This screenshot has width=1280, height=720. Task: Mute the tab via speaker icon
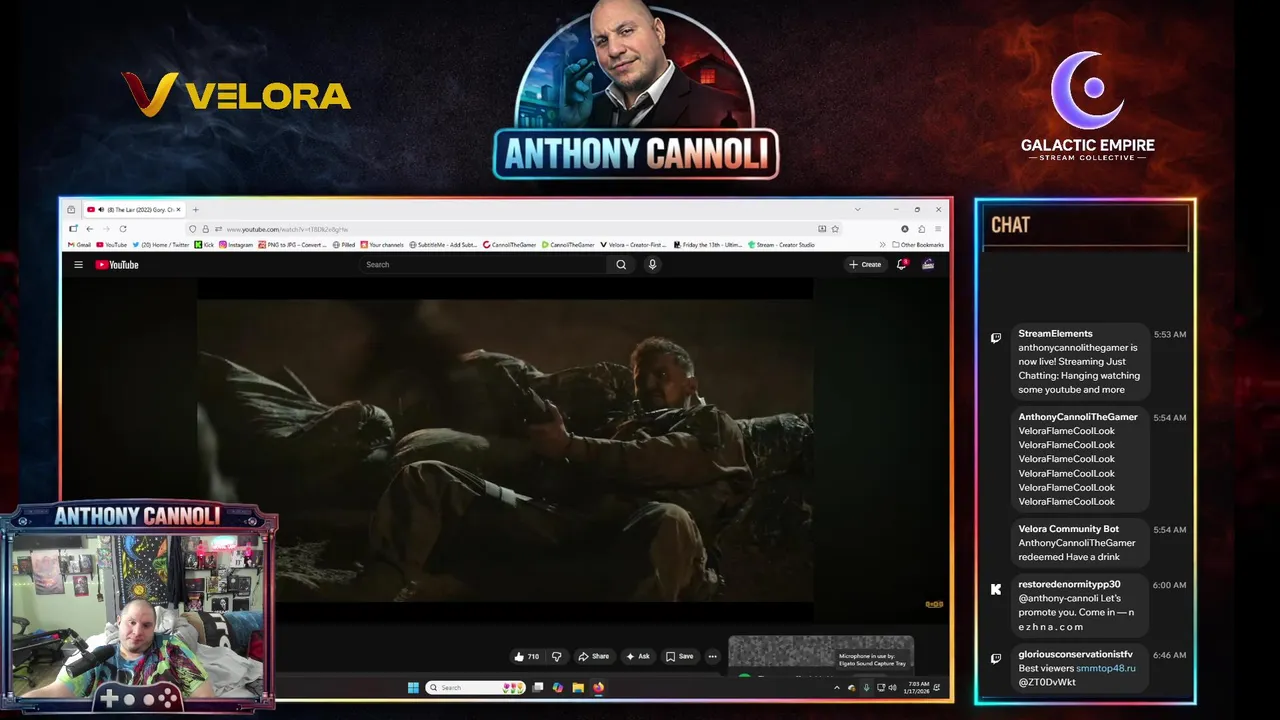point(101,210)
